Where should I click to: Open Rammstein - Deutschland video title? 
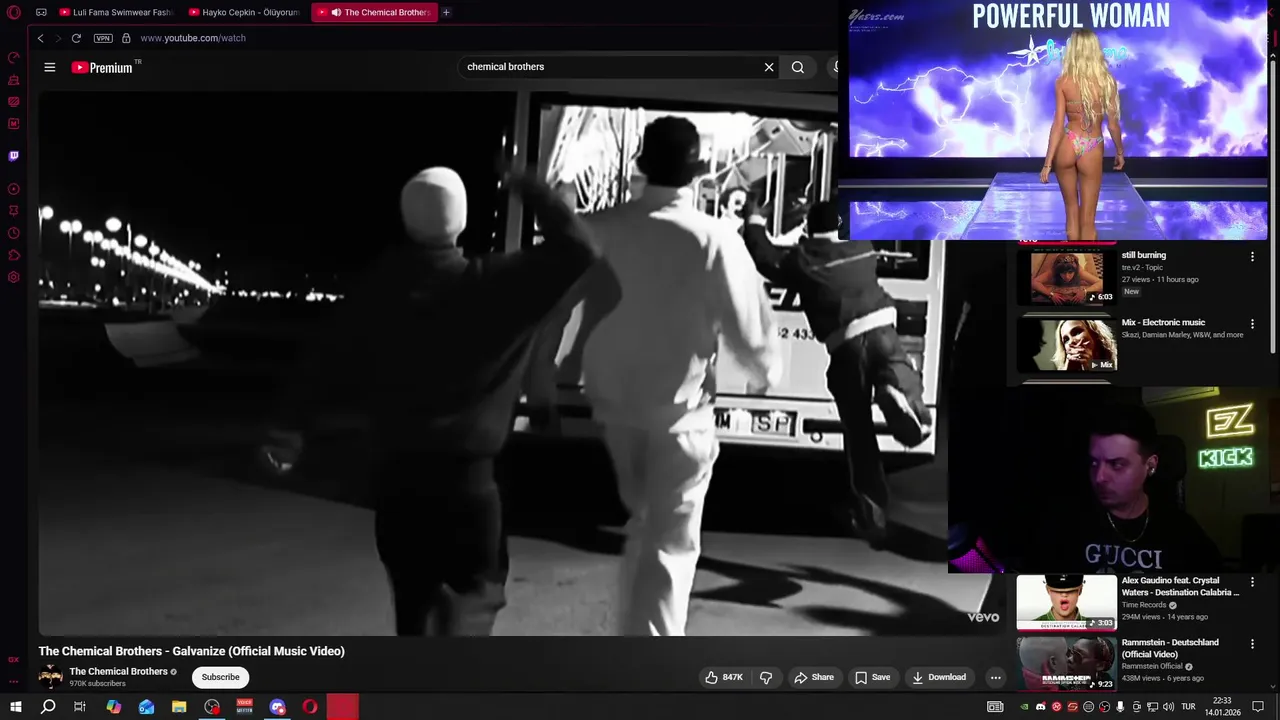pos(1170,648)
